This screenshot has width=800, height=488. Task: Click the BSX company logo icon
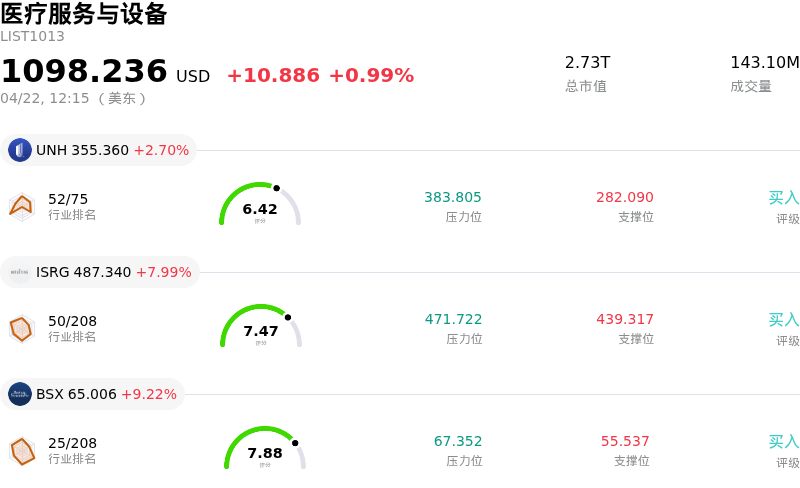[x=20, y=394]
